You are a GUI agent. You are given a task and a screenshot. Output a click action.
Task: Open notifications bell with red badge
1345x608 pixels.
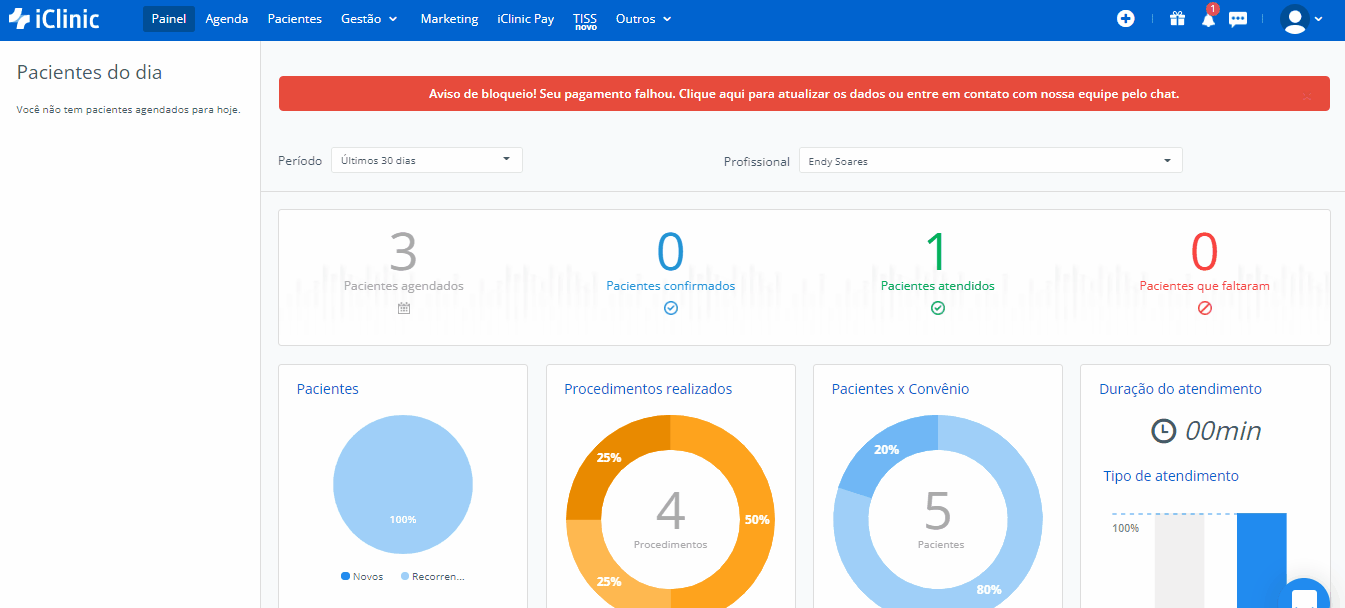[1208, 19]
